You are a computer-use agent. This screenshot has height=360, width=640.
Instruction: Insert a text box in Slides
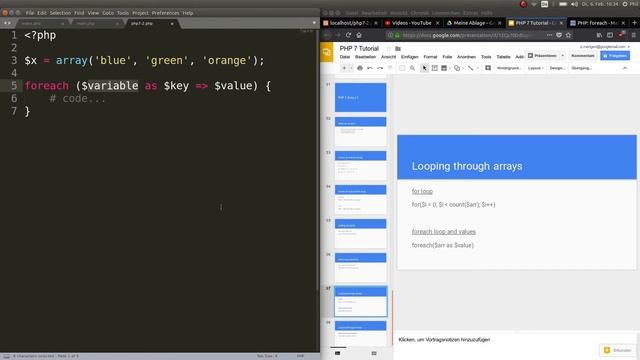(435, 68)
